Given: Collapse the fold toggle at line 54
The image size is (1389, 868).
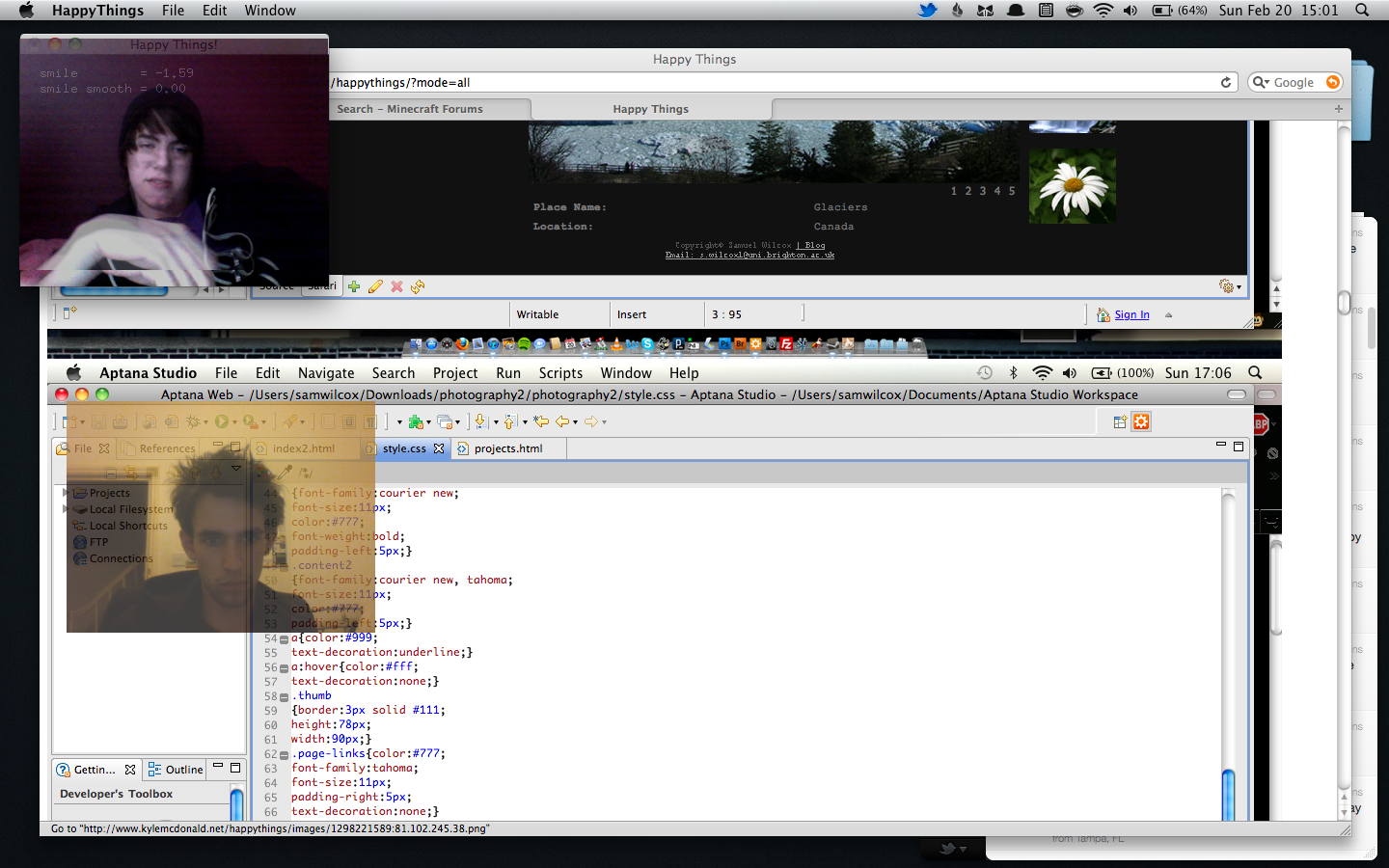Looking at the screenshot, I should (x=284, y=638).
